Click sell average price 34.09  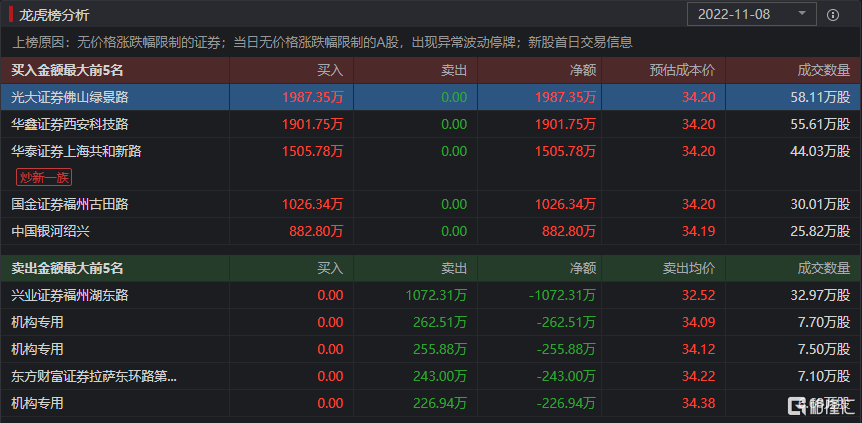699,322
